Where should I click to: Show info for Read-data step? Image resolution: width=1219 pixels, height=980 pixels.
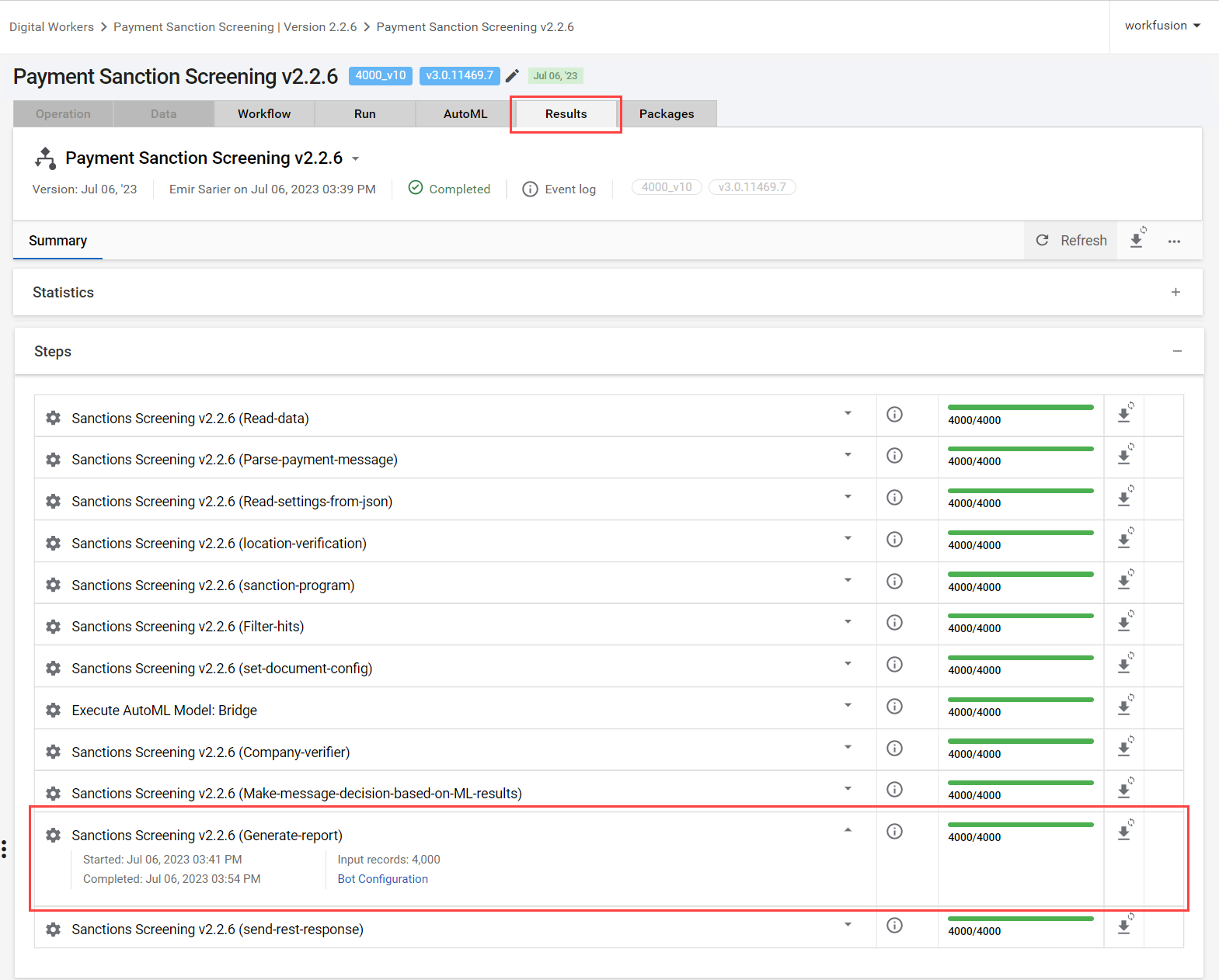pyautogui.click(x=895, y=414)
